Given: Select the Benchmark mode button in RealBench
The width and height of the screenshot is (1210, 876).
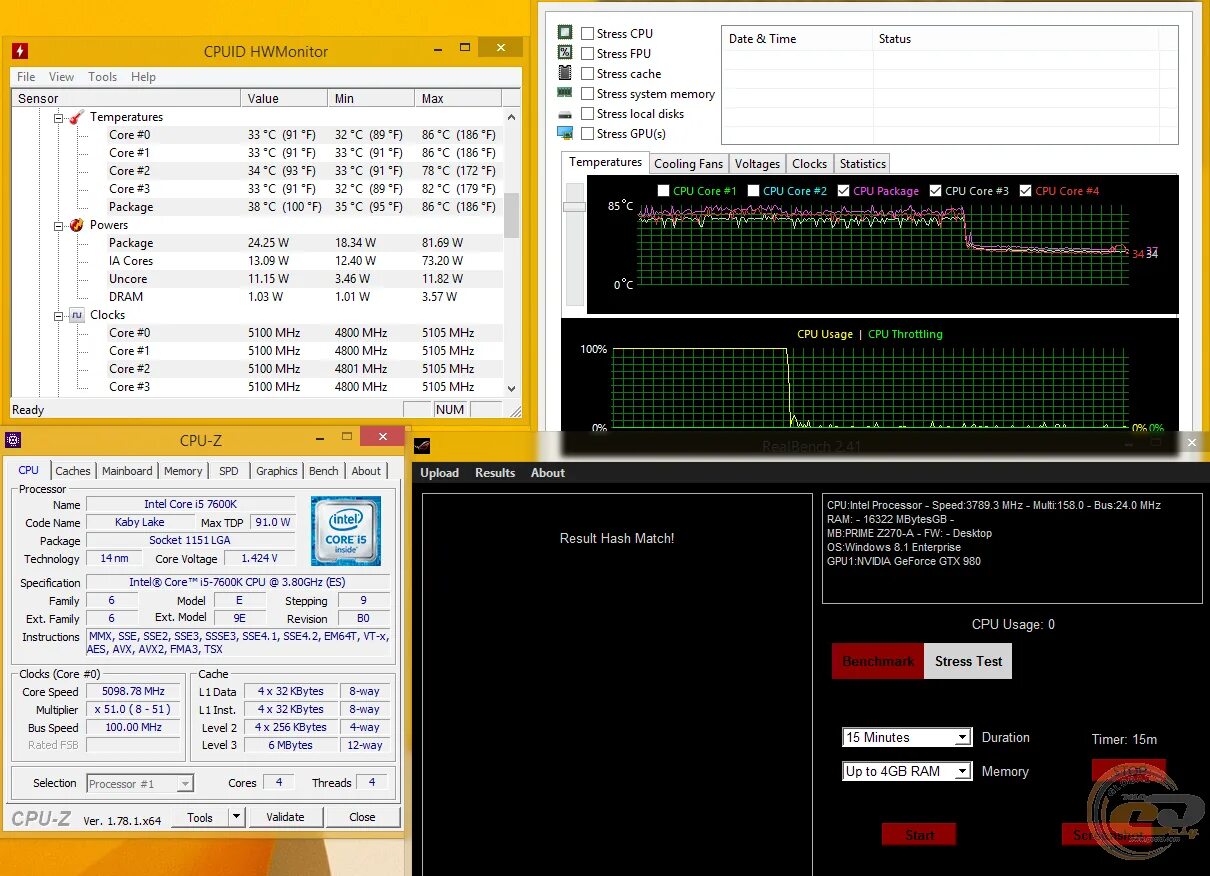Looking at the screenshot, I should [878, 661].
